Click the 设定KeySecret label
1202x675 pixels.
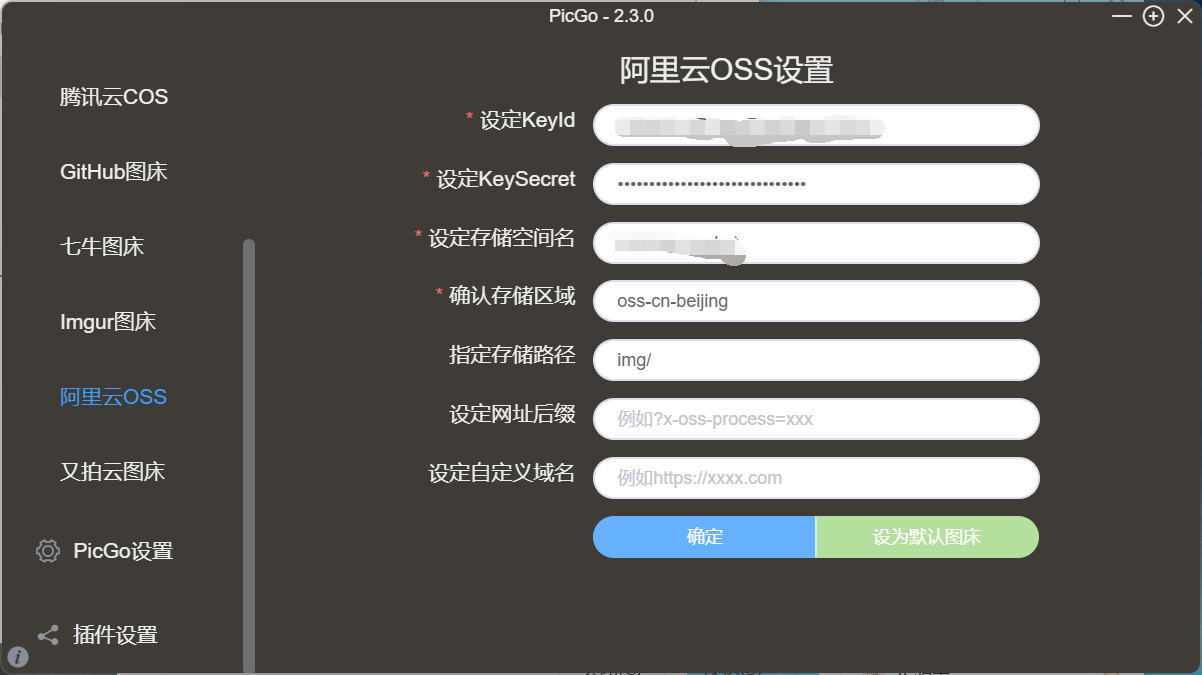(x=506, y=180)
